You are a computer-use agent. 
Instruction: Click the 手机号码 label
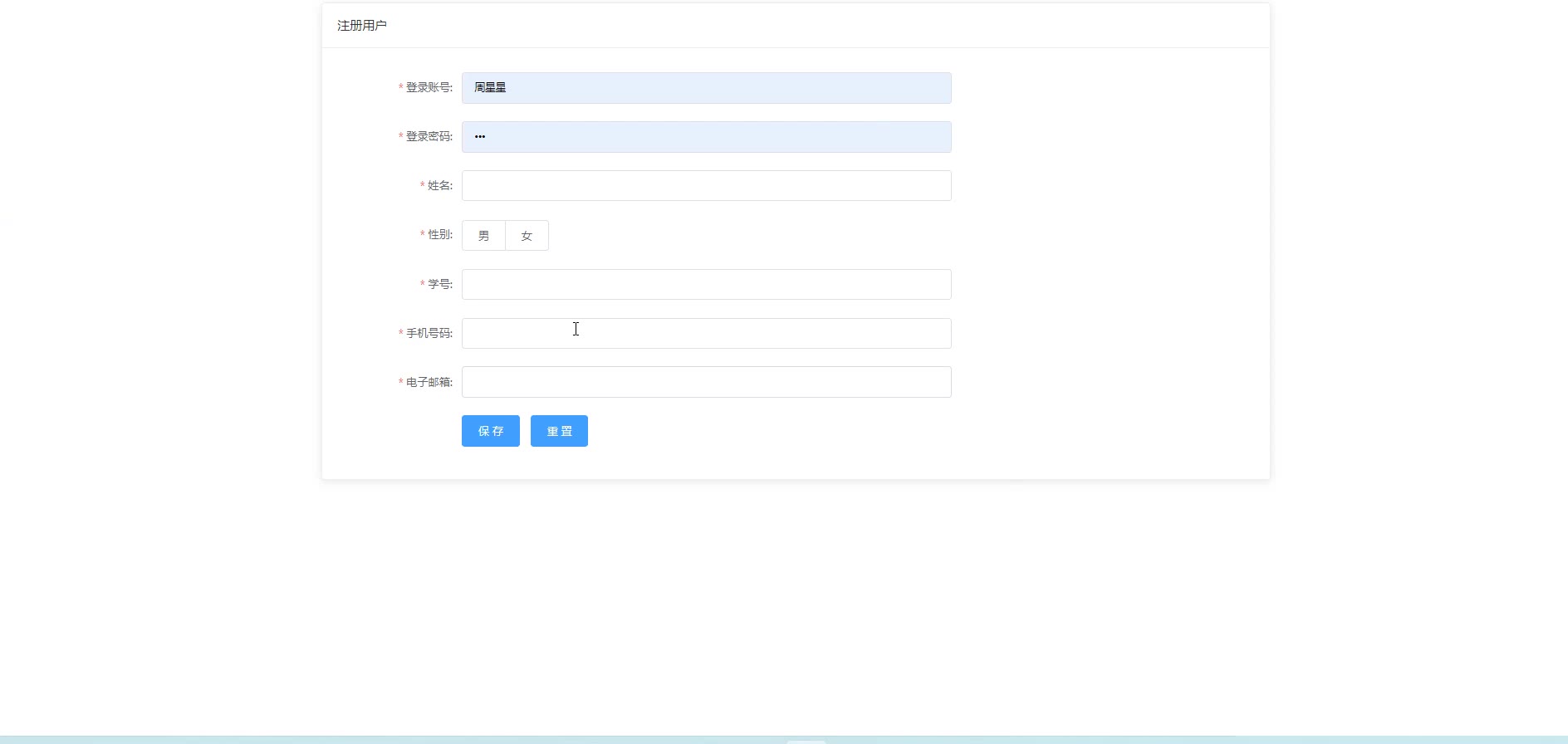click(429, 333)
